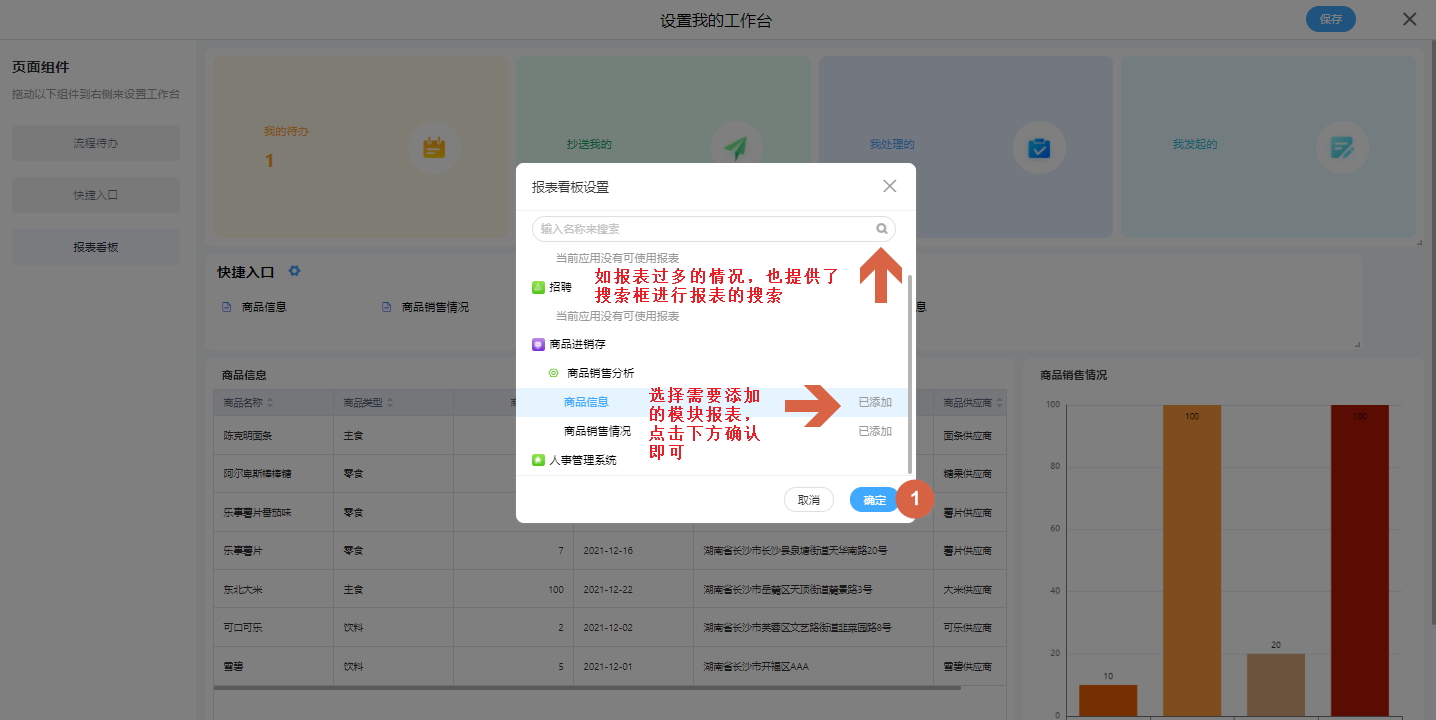Click the 我处理的 clipboard icon
Image resolution: width=1436 pixels, height=720 pixels.
[x=1039, y=148]
